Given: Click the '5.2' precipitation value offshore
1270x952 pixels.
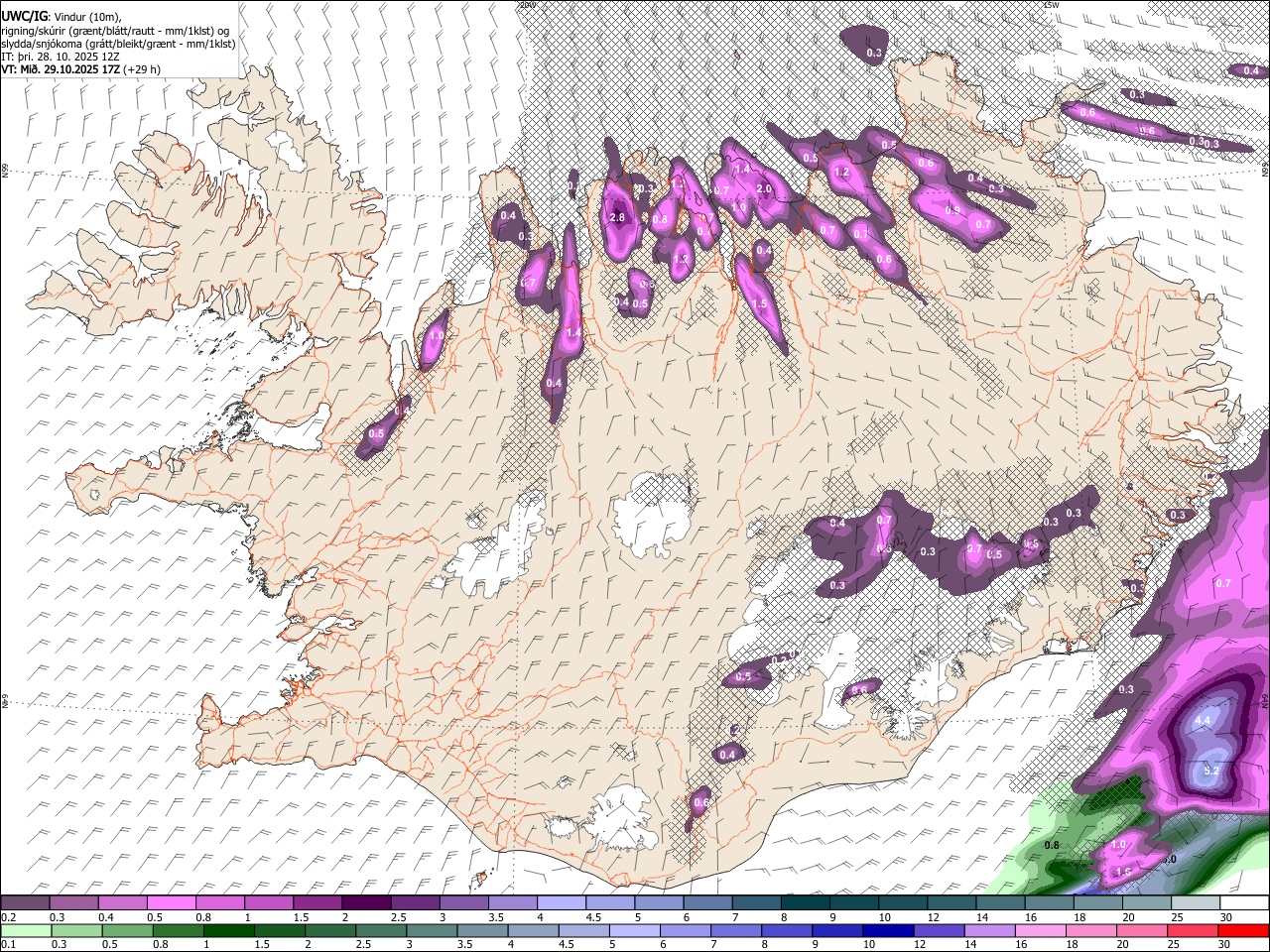Looking at the screenshot, I should (x=1210, y=771).
